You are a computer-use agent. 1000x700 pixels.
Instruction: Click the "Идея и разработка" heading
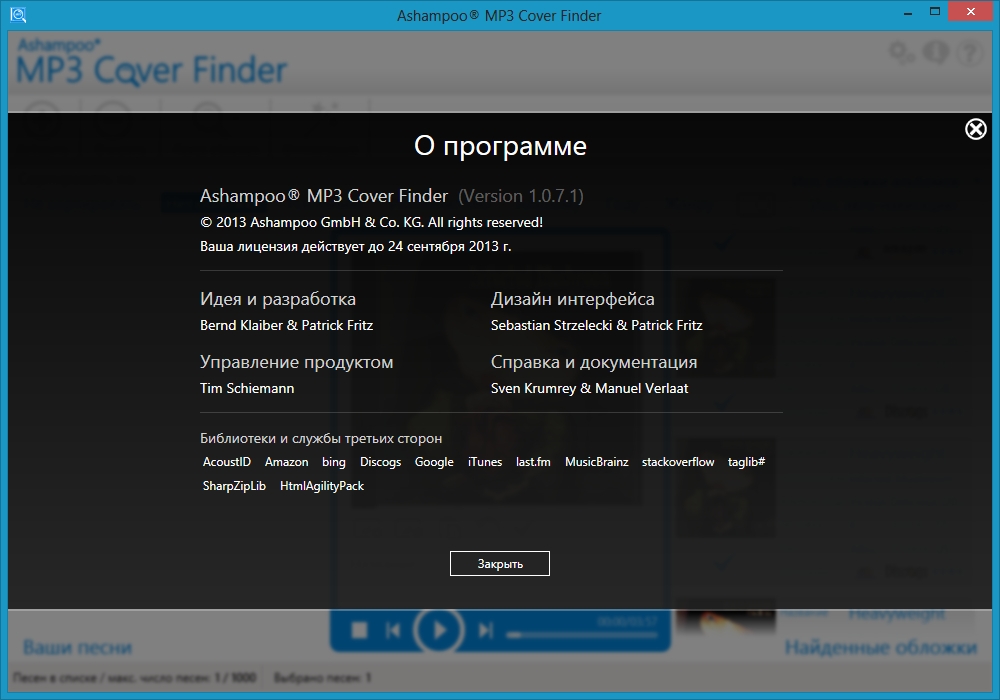278,299
